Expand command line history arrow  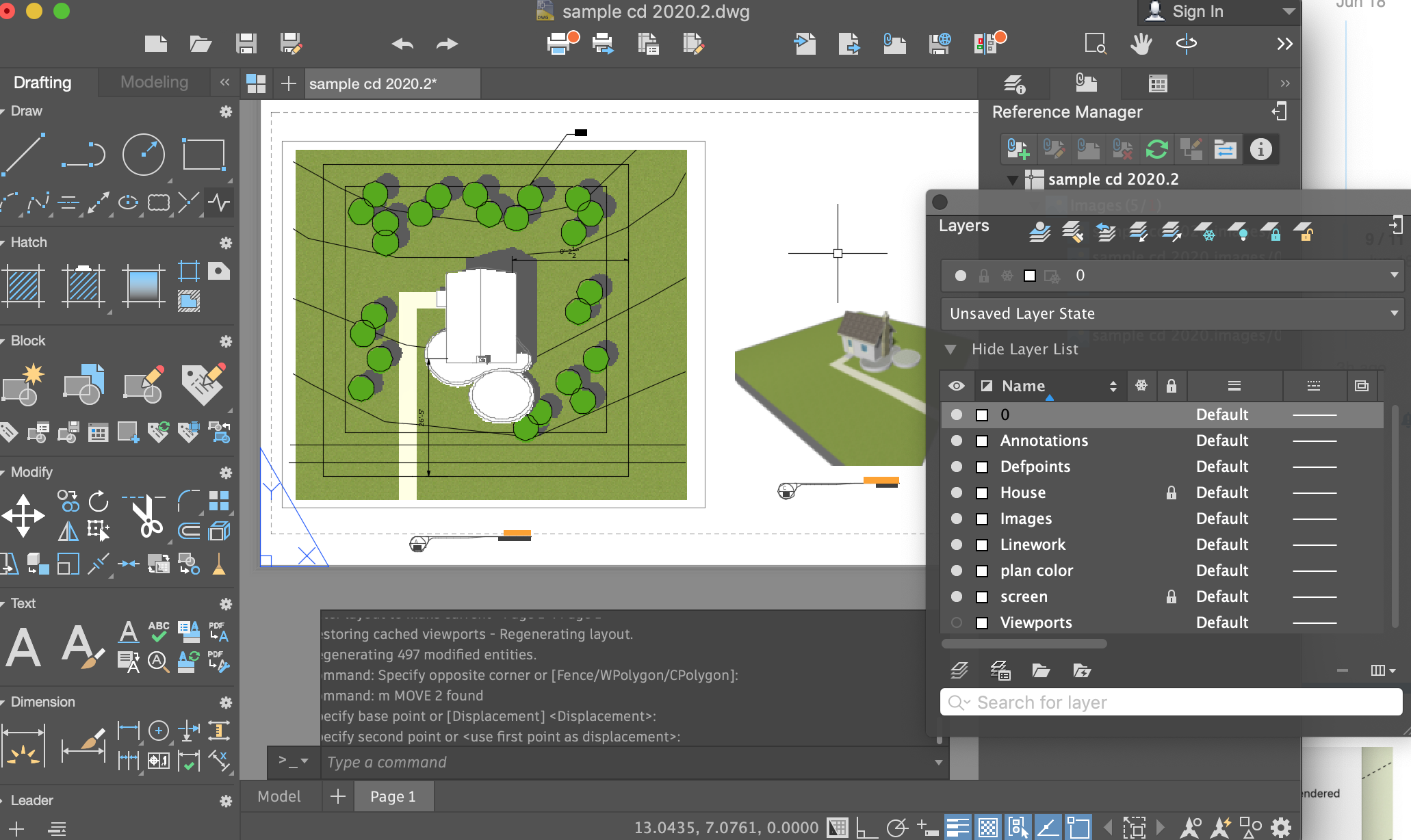938,762
